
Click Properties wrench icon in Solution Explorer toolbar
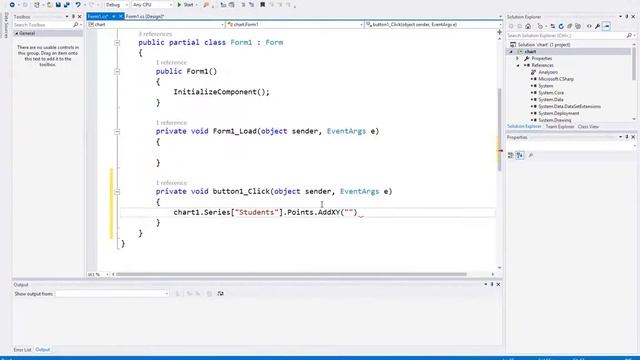point(598,26)
